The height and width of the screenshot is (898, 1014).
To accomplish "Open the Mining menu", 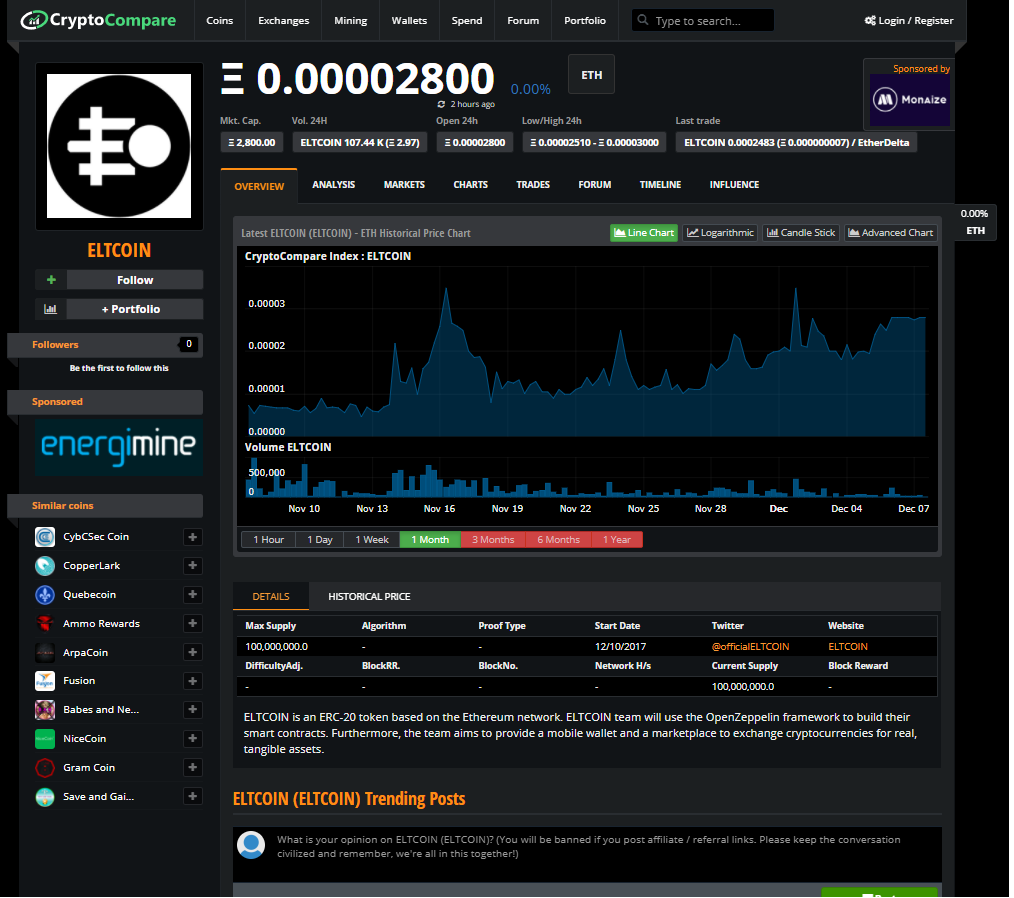I will [351, 21].
